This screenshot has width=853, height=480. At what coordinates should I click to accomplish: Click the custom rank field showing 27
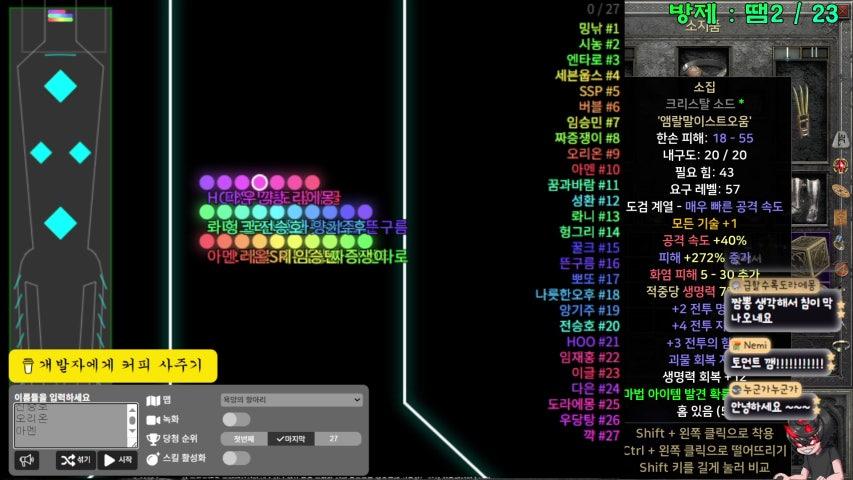coord(338,439)
